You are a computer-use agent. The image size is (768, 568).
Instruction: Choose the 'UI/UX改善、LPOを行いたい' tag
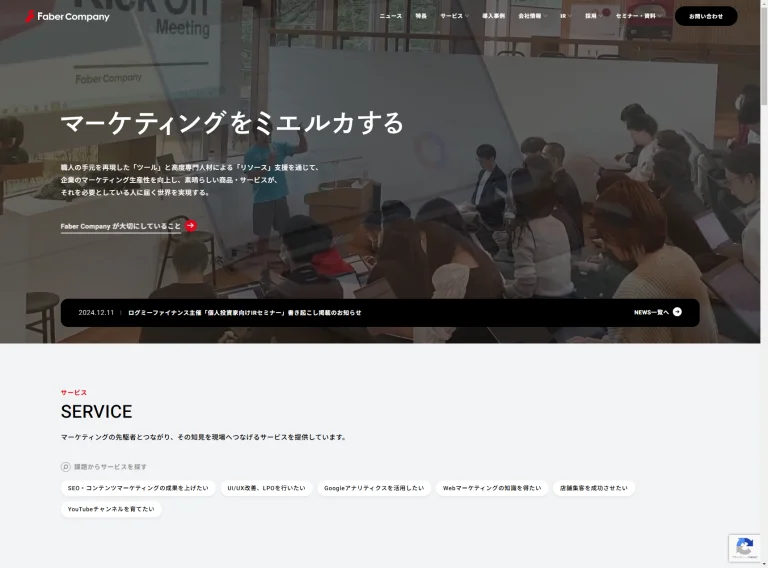coord(265,488)
